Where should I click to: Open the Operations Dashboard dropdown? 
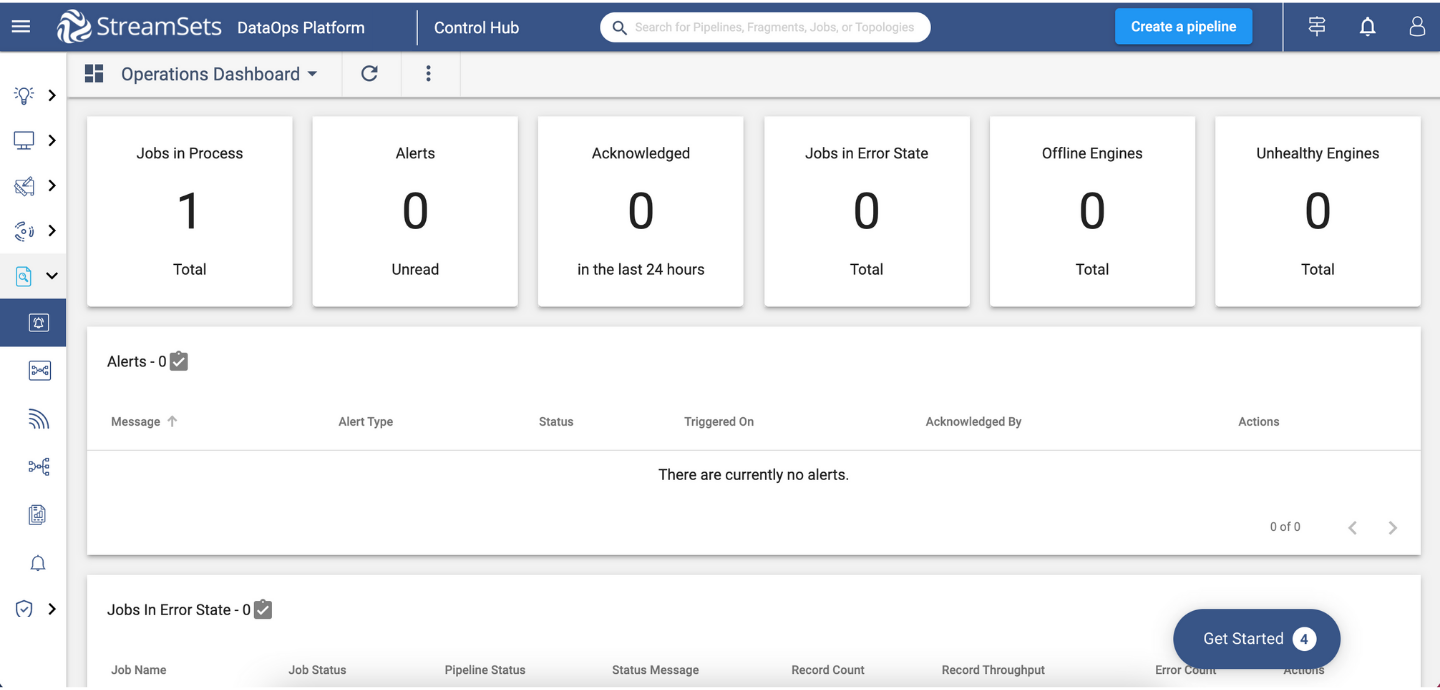tap(218, 74)
